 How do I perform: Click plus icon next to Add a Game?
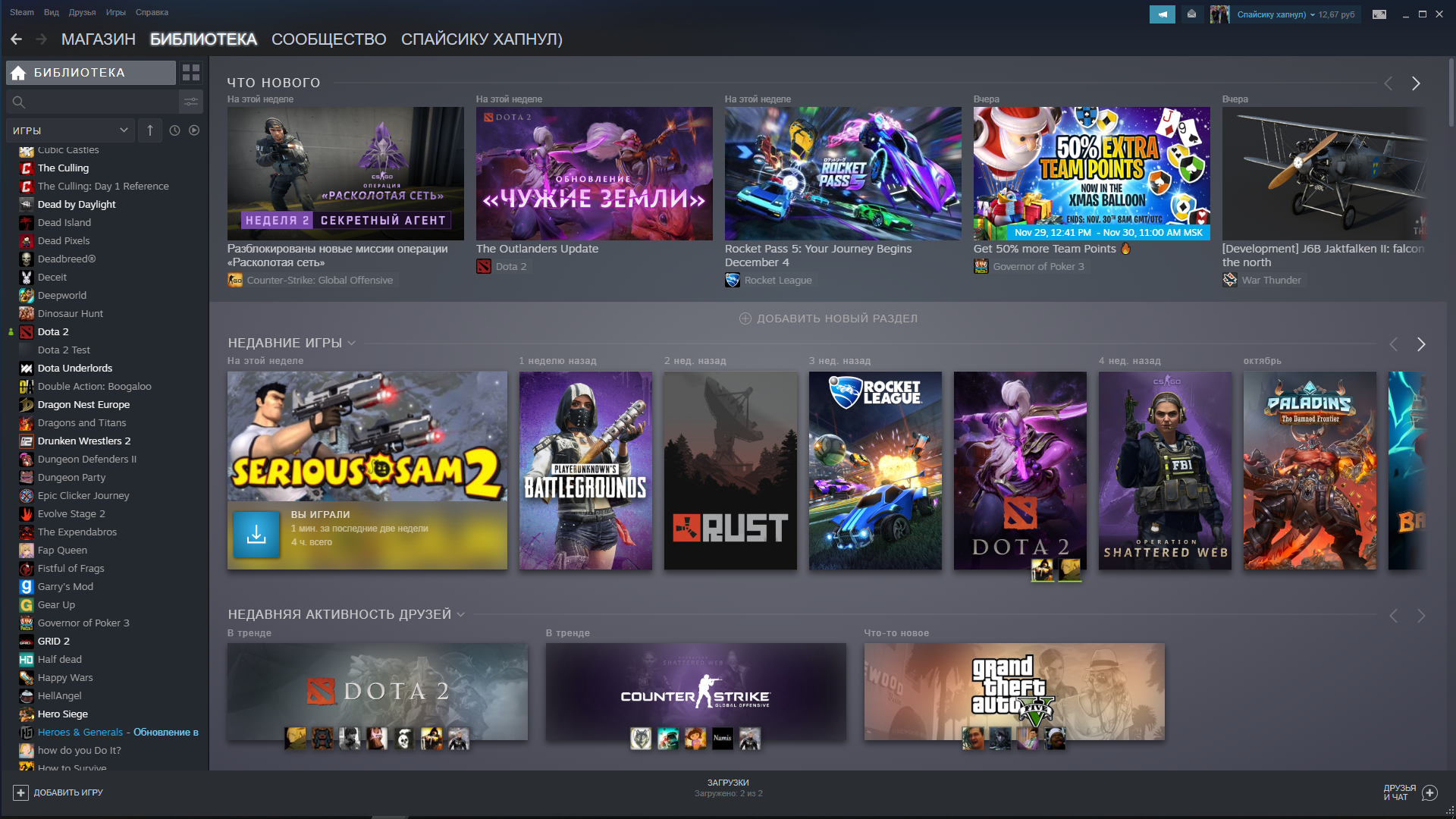point(20,792)
